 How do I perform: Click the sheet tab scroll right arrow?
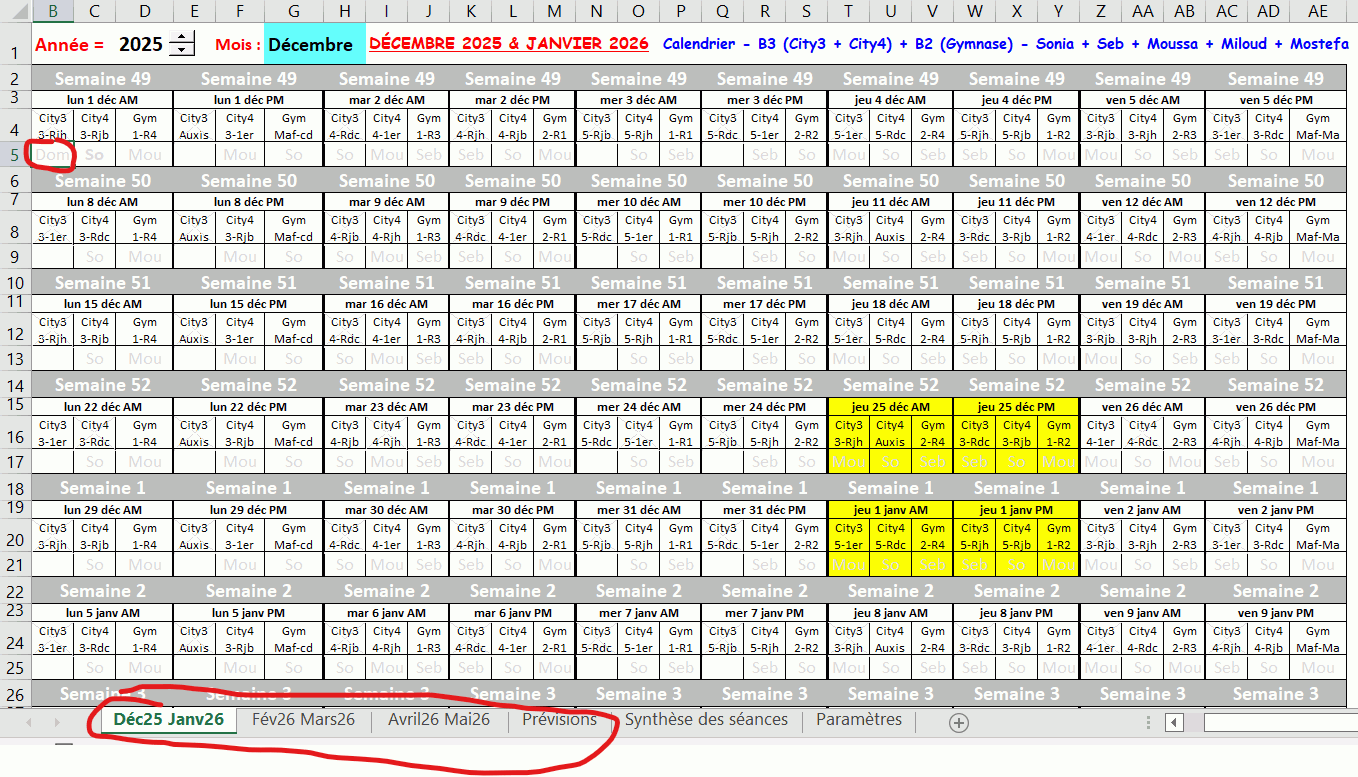pos(56,722)
